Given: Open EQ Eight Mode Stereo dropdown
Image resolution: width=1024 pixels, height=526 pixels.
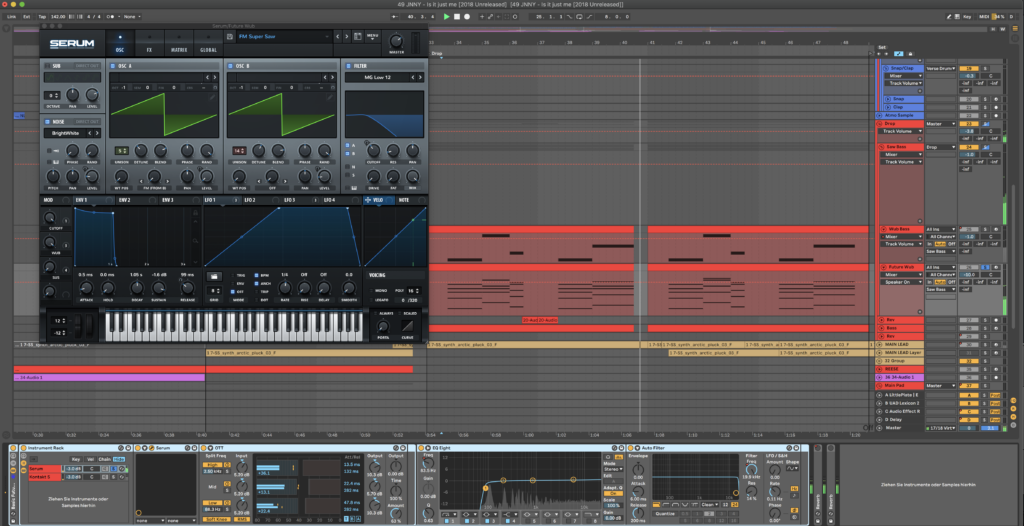Looking at the screenshot, I should (x=613, y=468).
